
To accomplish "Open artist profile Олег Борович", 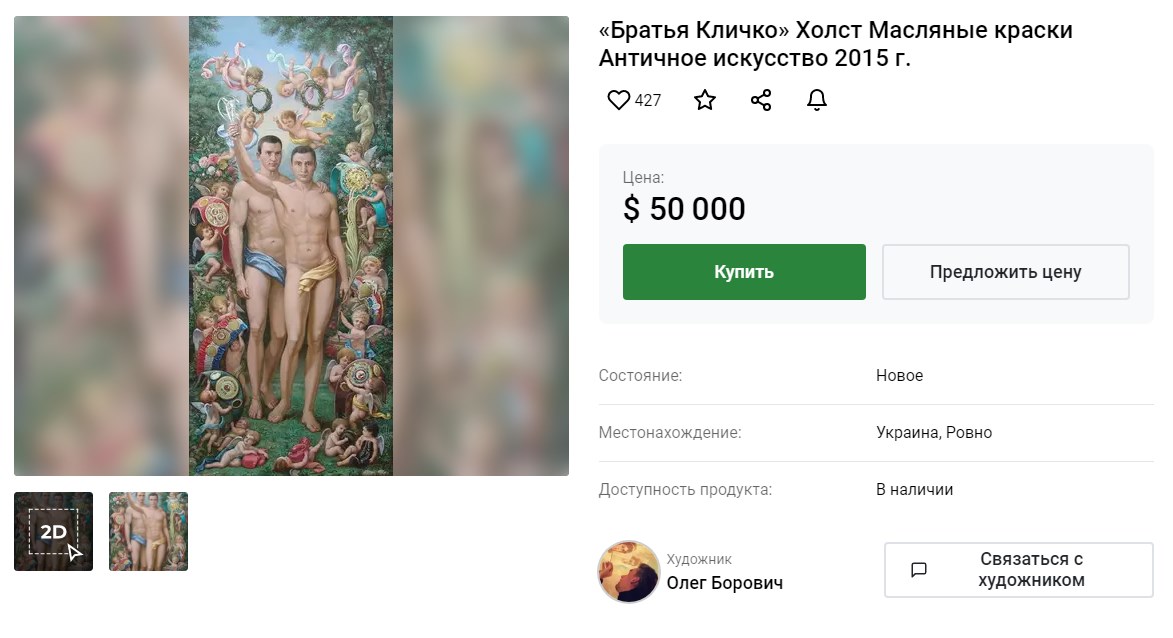I will point(725,583).
